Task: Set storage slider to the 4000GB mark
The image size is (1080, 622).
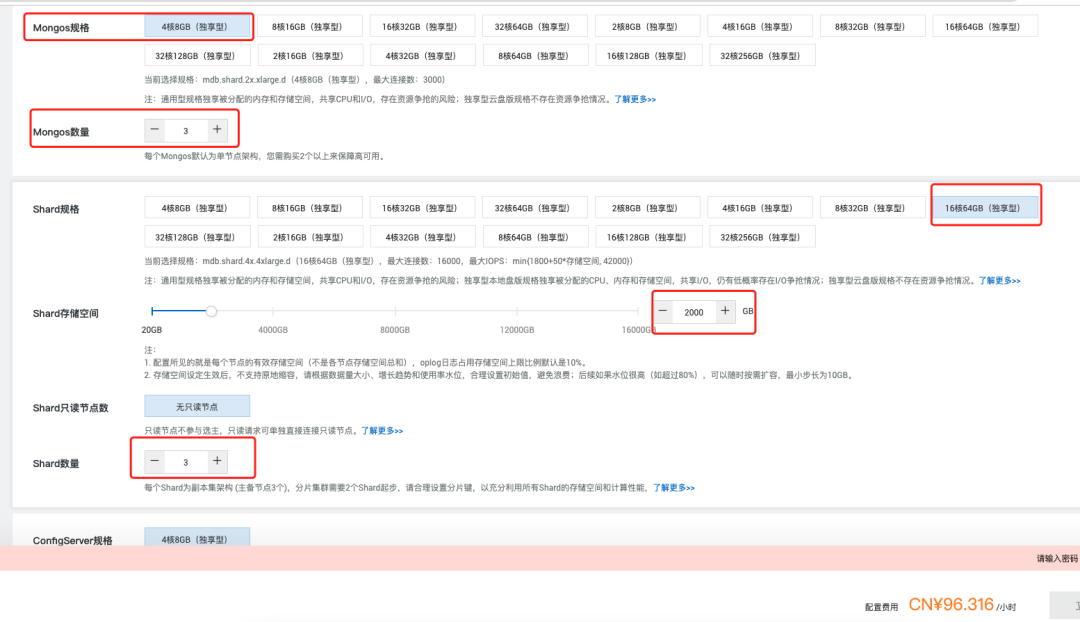Action: point(273,311)
